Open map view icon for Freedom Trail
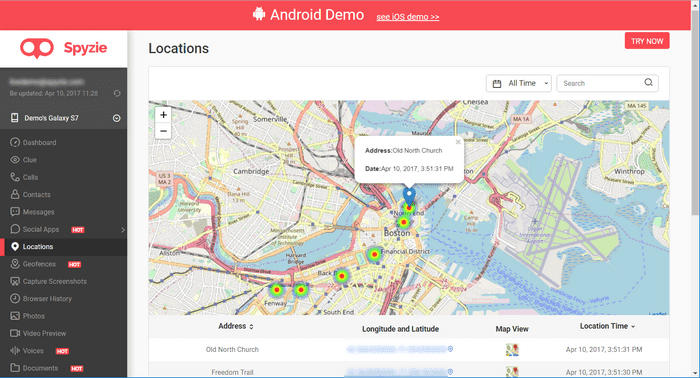This screenshot has width=700, height=378. pos(512,371)
